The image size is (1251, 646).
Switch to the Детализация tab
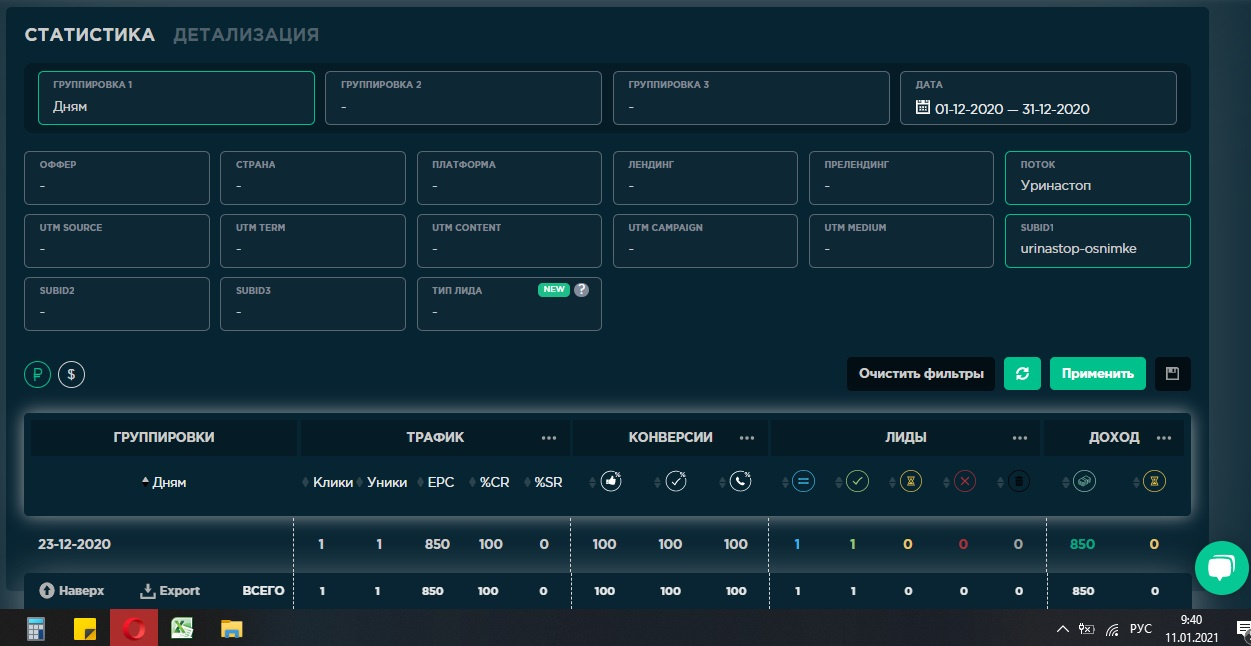(246, 35)
